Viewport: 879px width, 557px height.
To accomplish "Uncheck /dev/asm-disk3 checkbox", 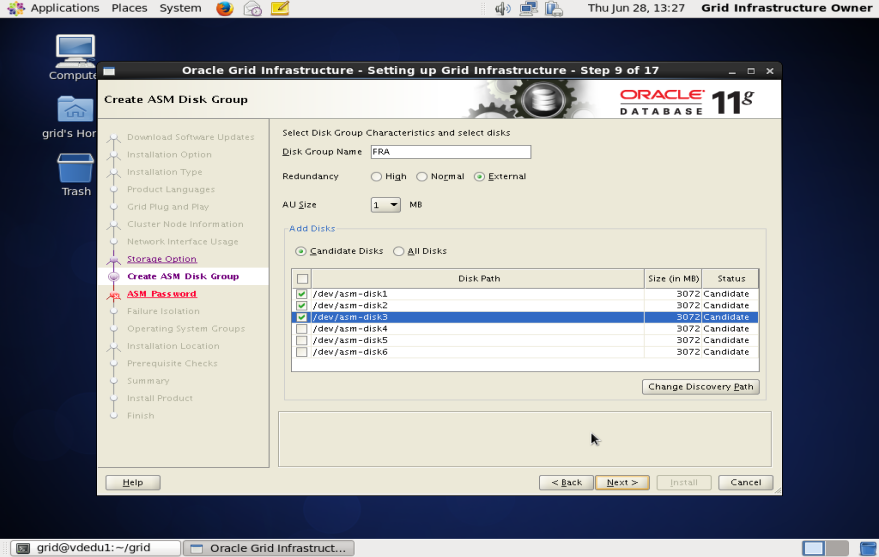I will click(302, 317).
